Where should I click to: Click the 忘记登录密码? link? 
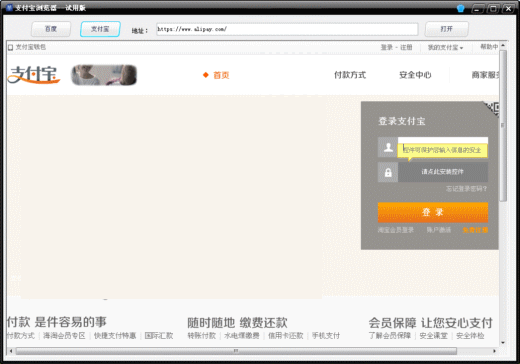[x=466, y=189]
